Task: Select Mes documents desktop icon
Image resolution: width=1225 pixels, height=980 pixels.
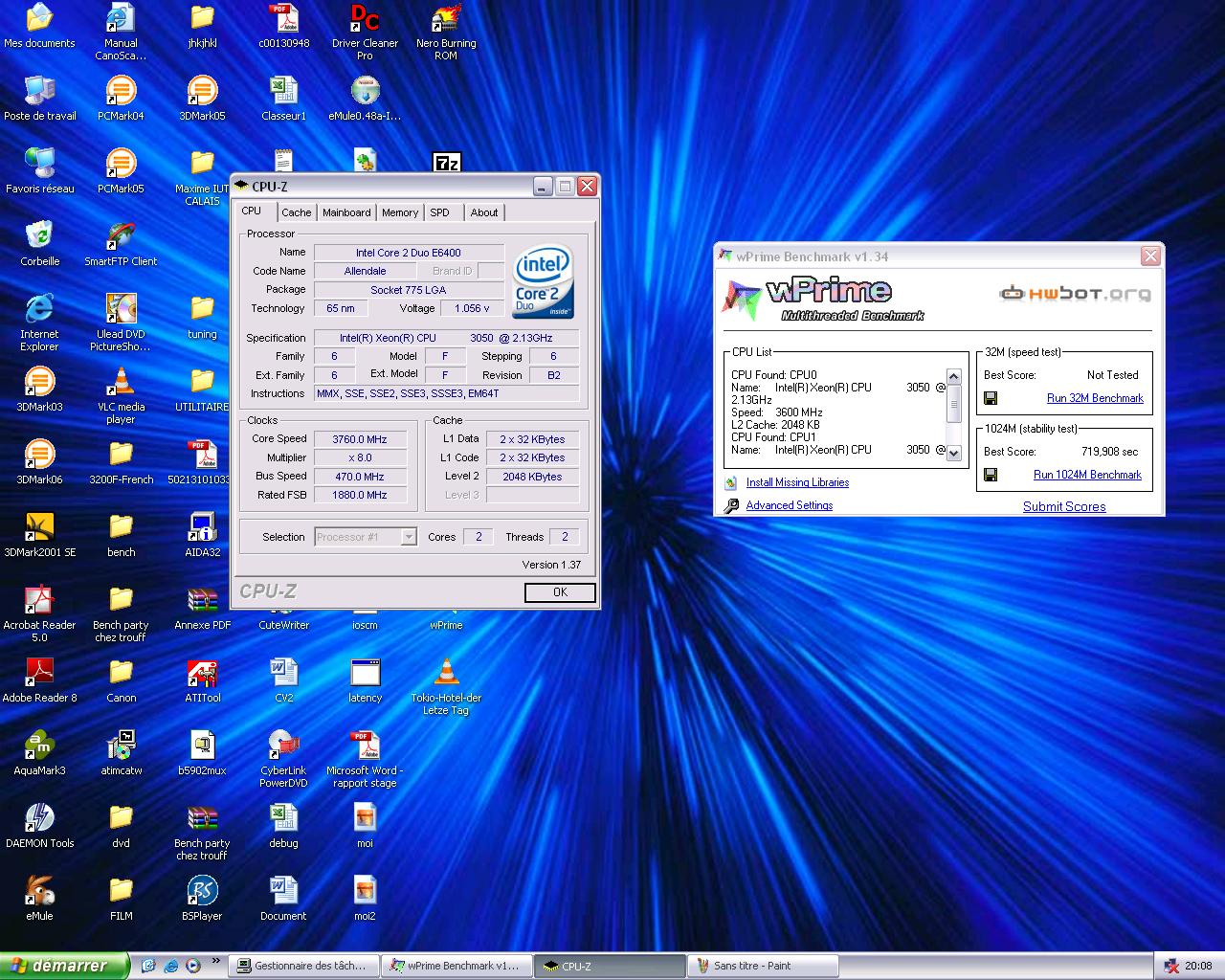Action: pyautogui.click(x=39, y=27)
